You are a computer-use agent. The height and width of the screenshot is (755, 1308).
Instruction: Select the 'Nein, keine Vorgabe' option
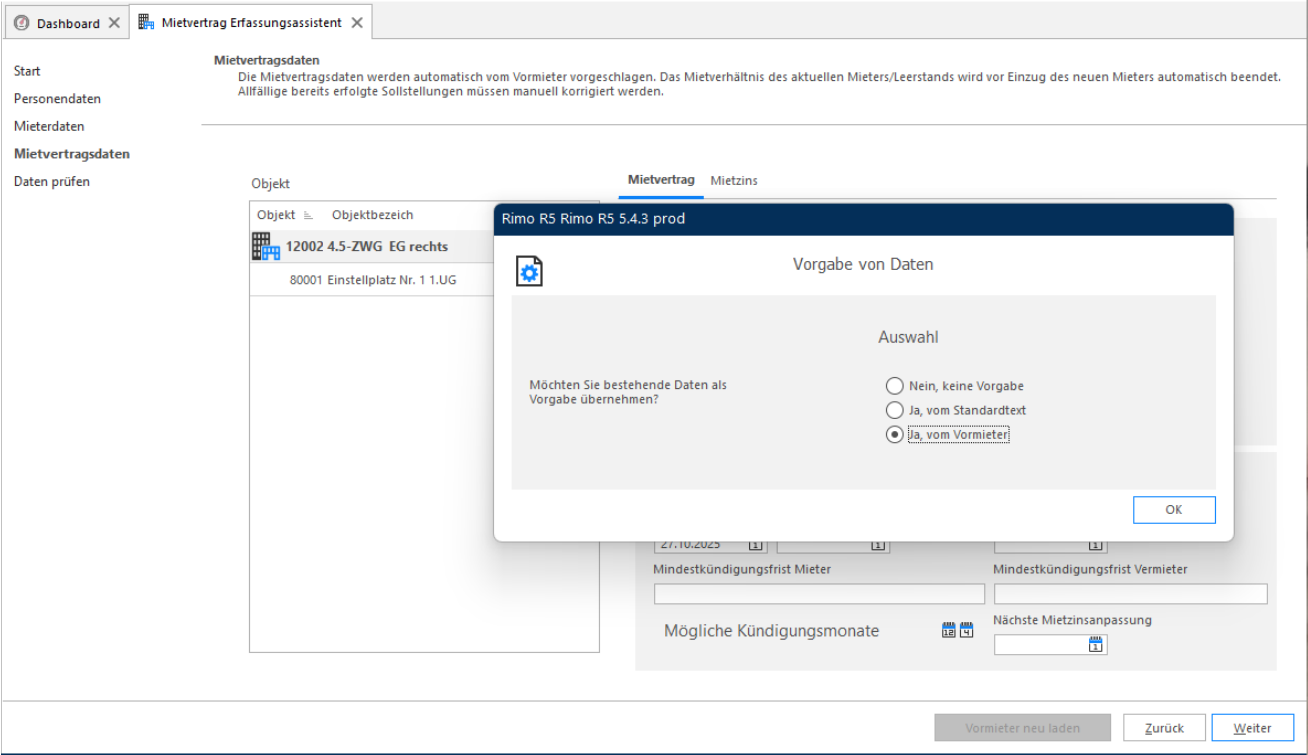(x=893, y=386)
